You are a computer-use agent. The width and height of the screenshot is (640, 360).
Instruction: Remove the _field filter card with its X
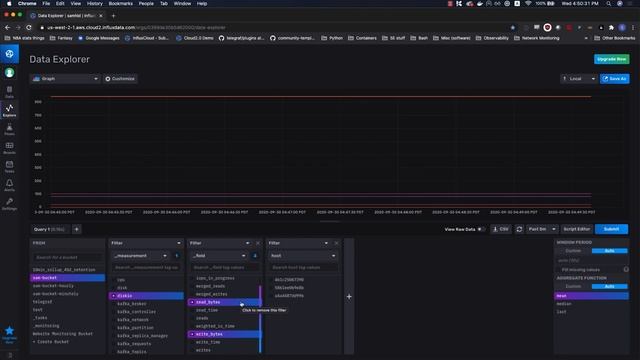[258, 243]
